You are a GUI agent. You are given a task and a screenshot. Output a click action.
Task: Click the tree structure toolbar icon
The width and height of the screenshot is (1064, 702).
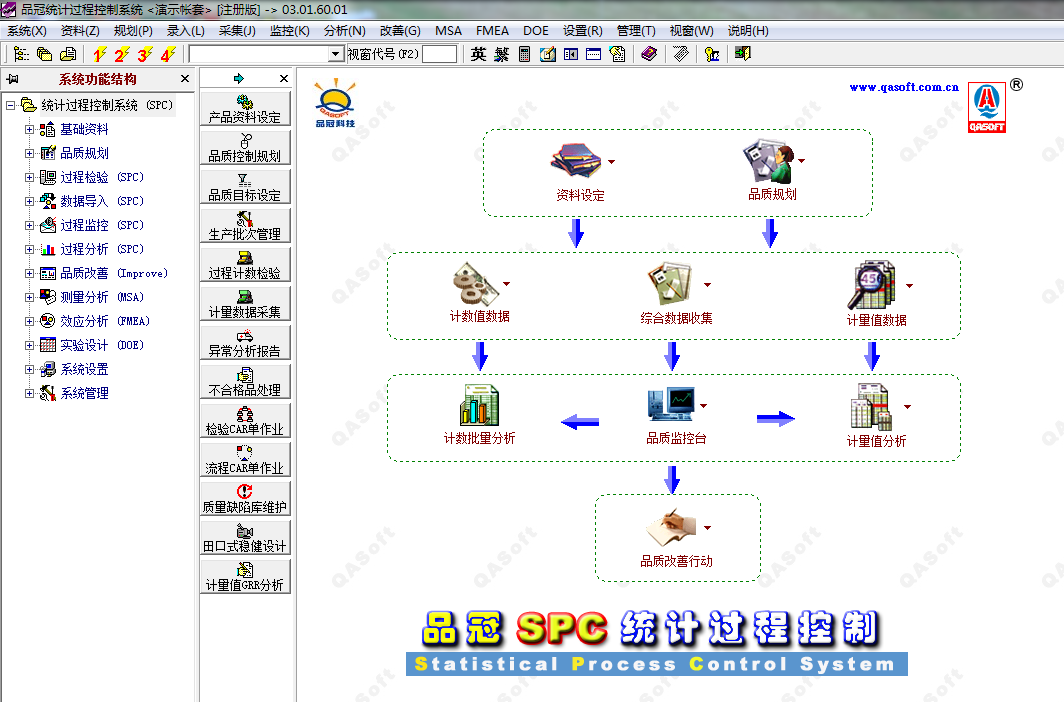(21, 54)
